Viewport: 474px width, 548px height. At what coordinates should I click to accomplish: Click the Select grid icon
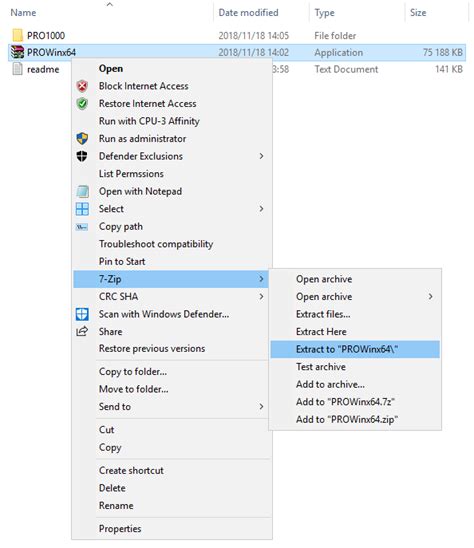click(82, 209)
